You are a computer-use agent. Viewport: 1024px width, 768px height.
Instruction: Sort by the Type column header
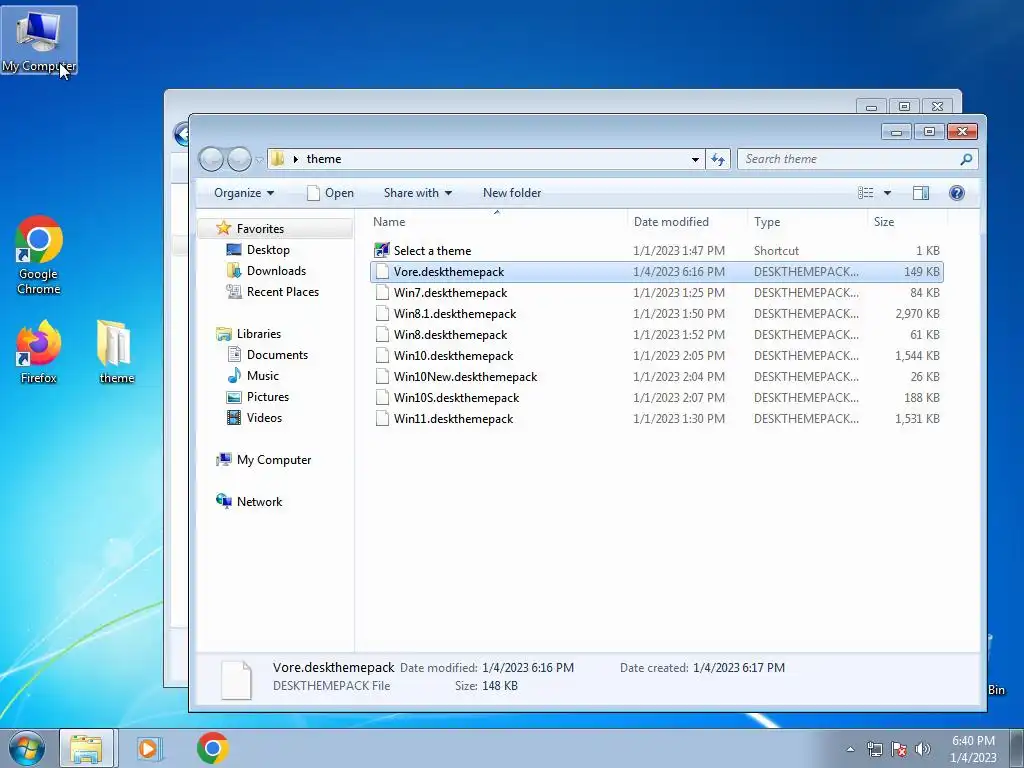point(807,222)
